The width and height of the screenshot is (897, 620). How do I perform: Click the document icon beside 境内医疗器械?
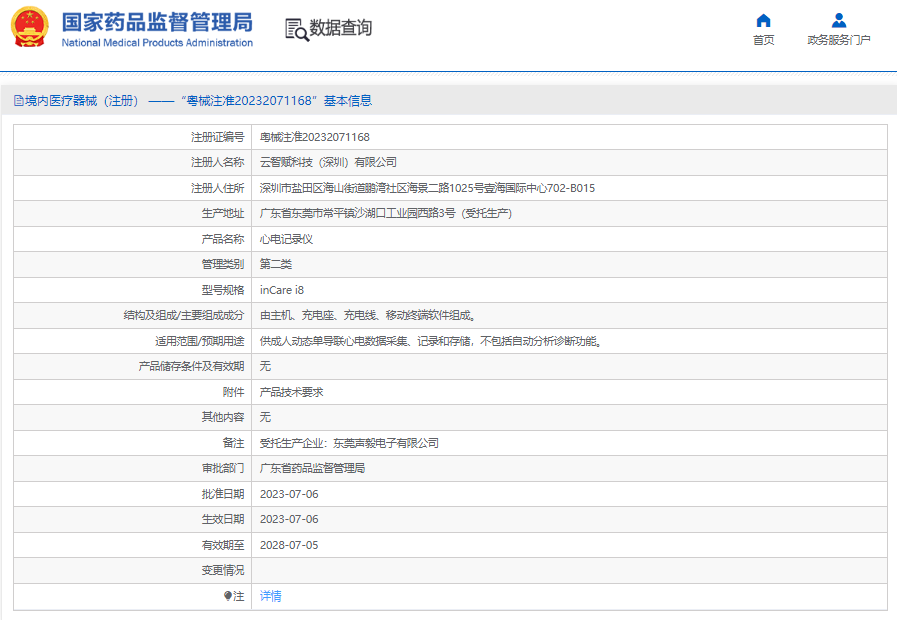coord(19,101)
